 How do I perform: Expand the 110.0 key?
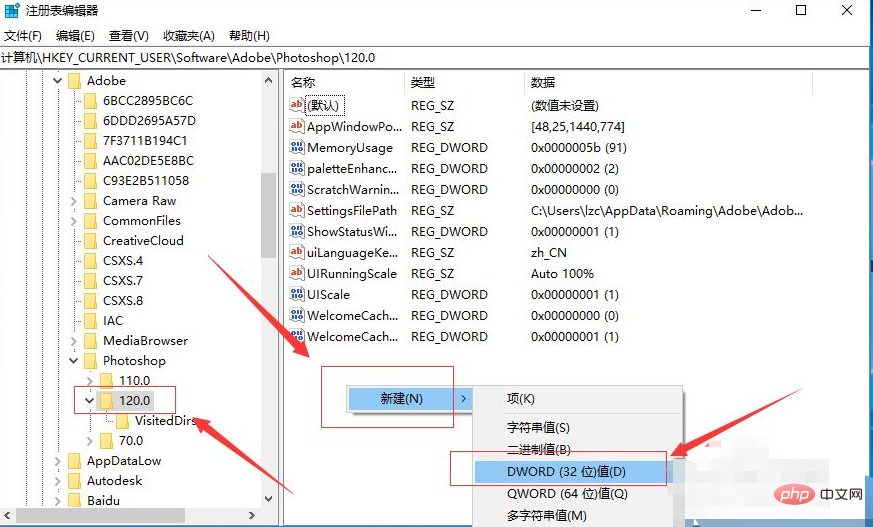(90, 381)
